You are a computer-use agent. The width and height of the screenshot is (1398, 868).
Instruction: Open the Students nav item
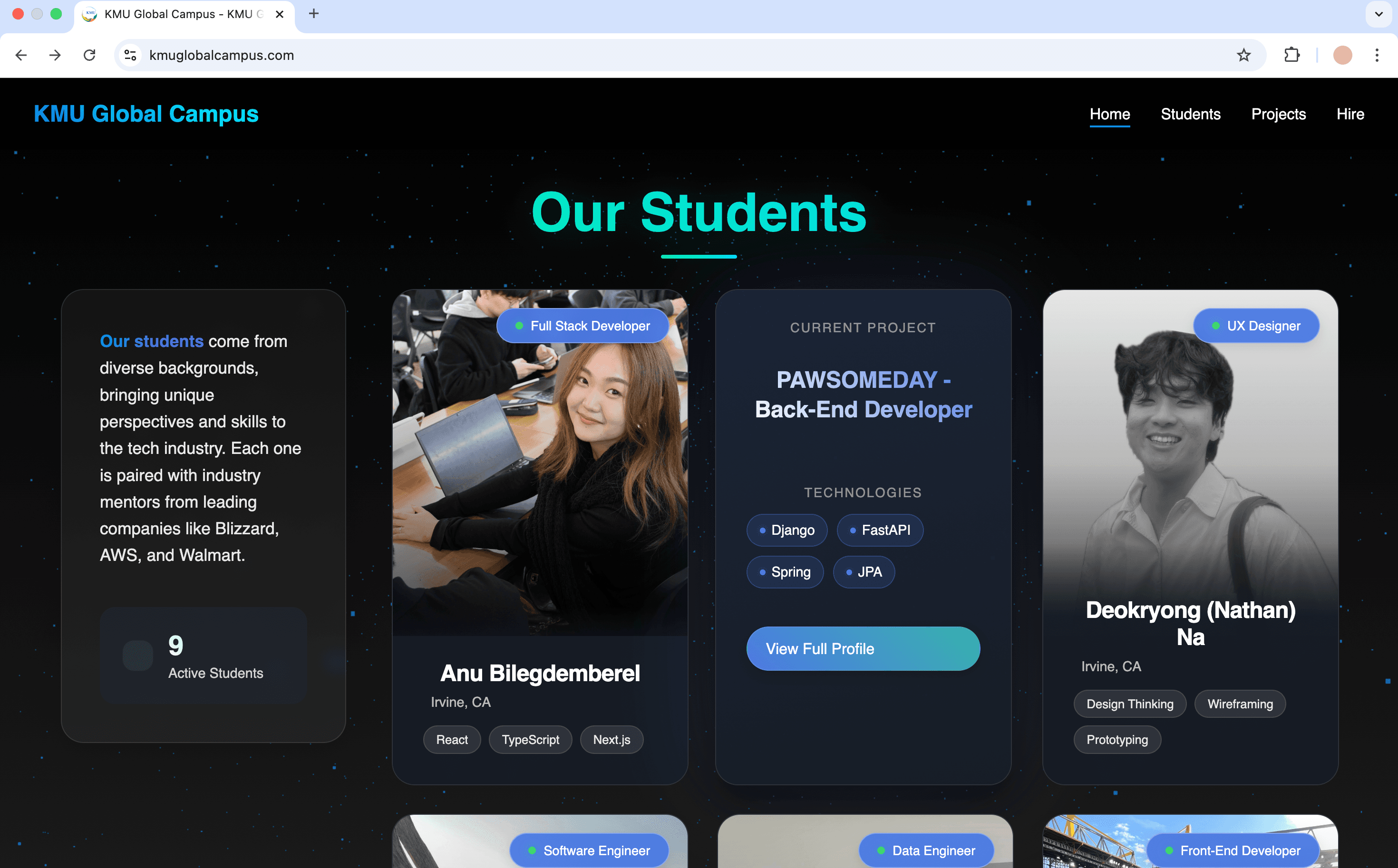tap(1191, 114)
